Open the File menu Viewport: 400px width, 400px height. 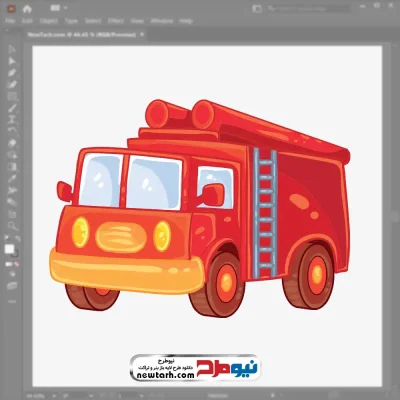pyautogui.click(x=10, y=21)
